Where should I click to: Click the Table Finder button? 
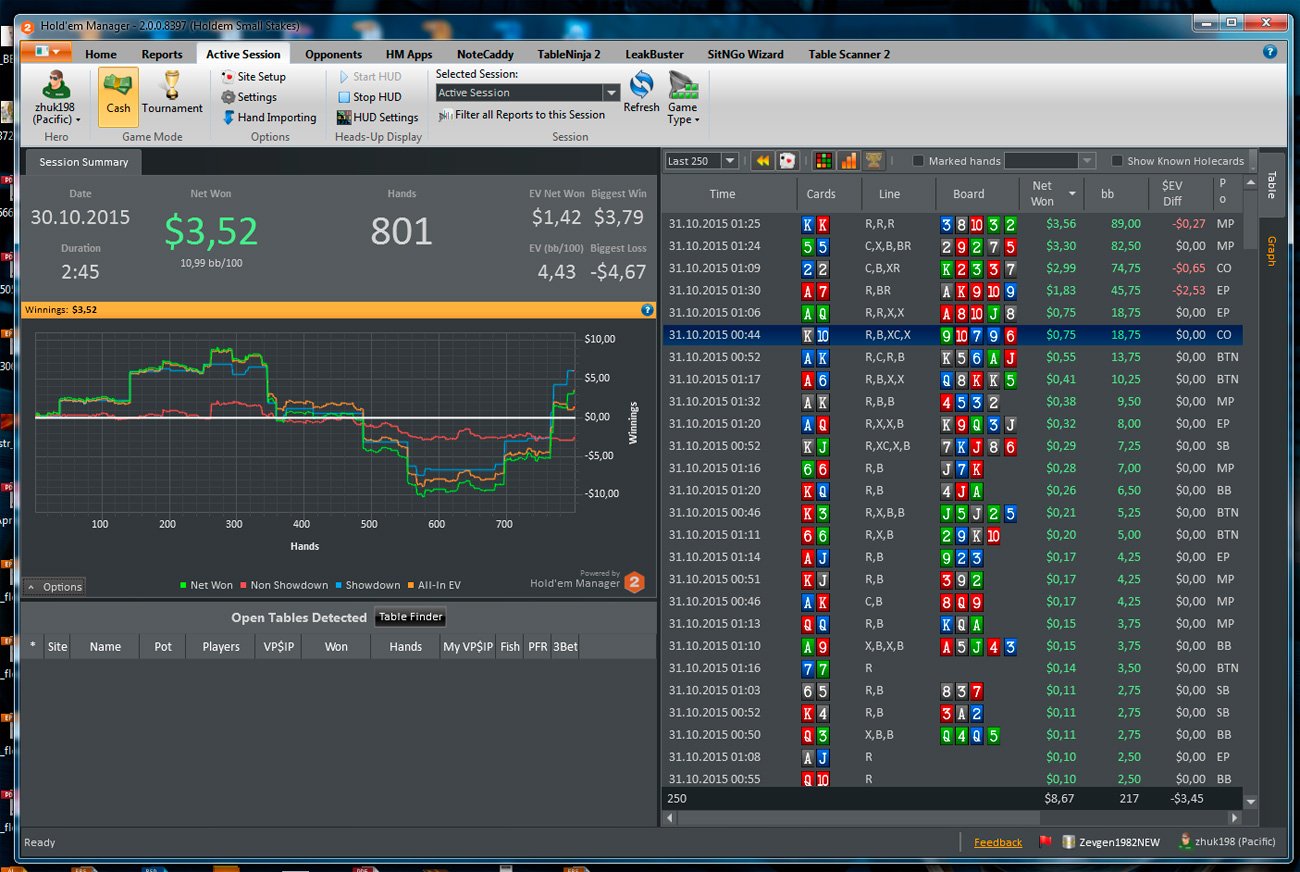click(411, 617)
